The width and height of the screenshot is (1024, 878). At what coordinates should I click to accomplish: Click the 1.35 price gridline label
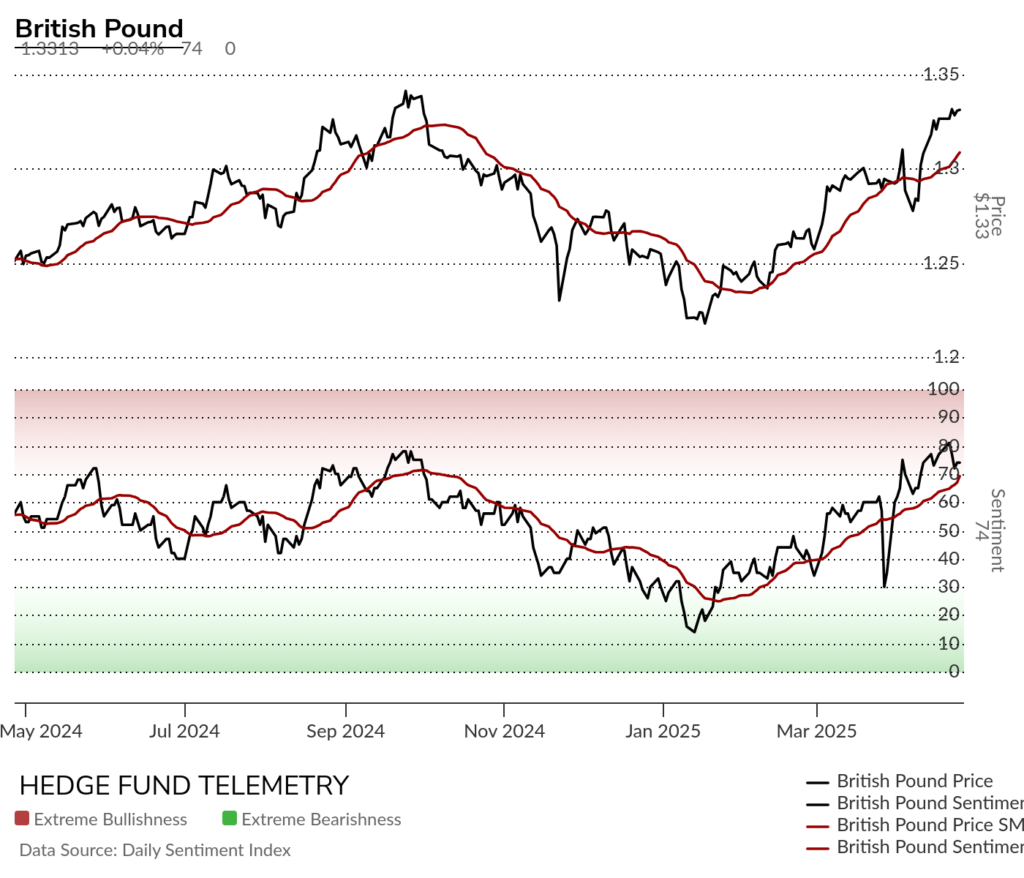click(x=941, y=74)
